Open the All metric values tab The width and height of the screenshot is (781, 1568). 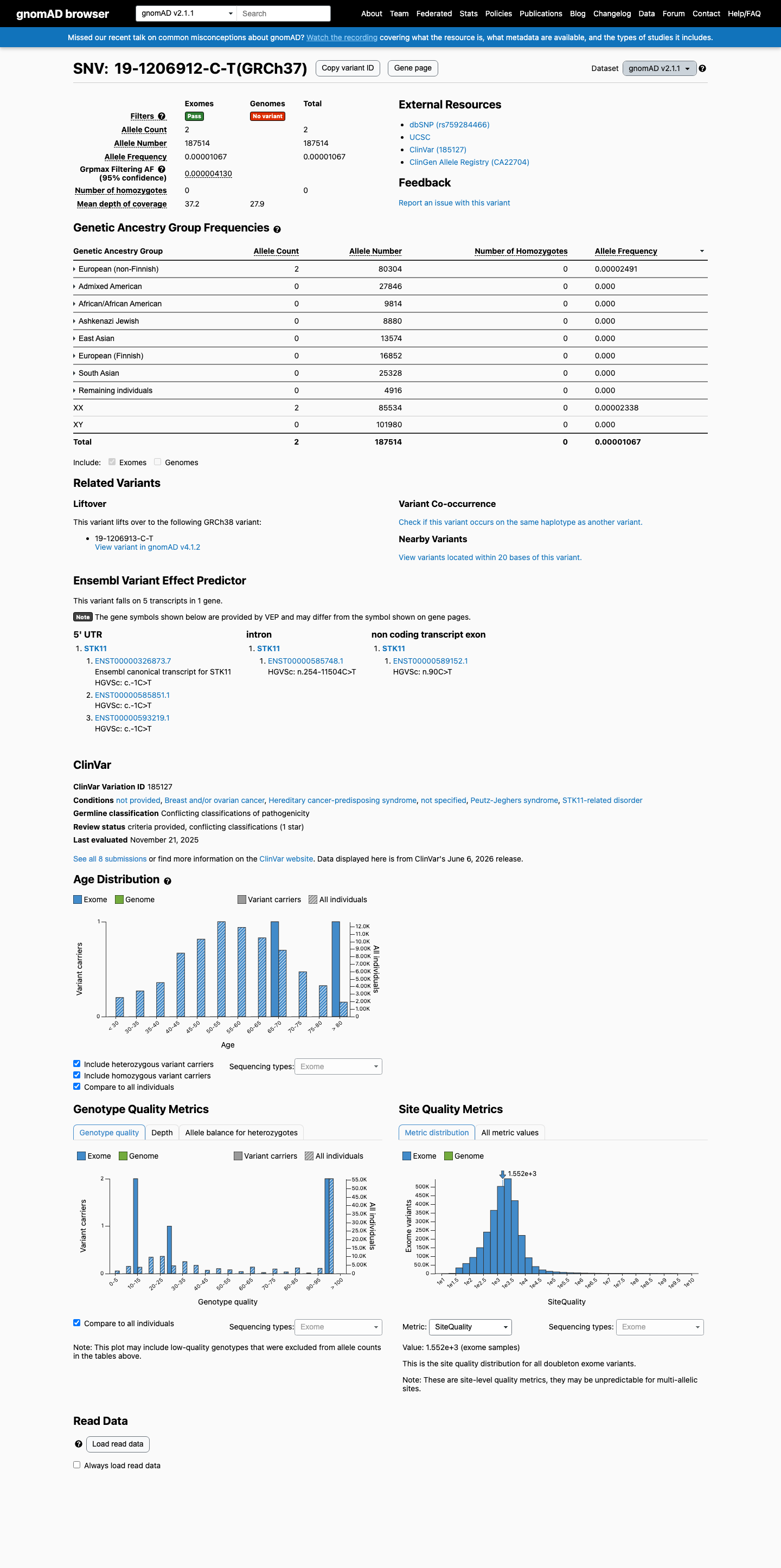click(510, 1133)
